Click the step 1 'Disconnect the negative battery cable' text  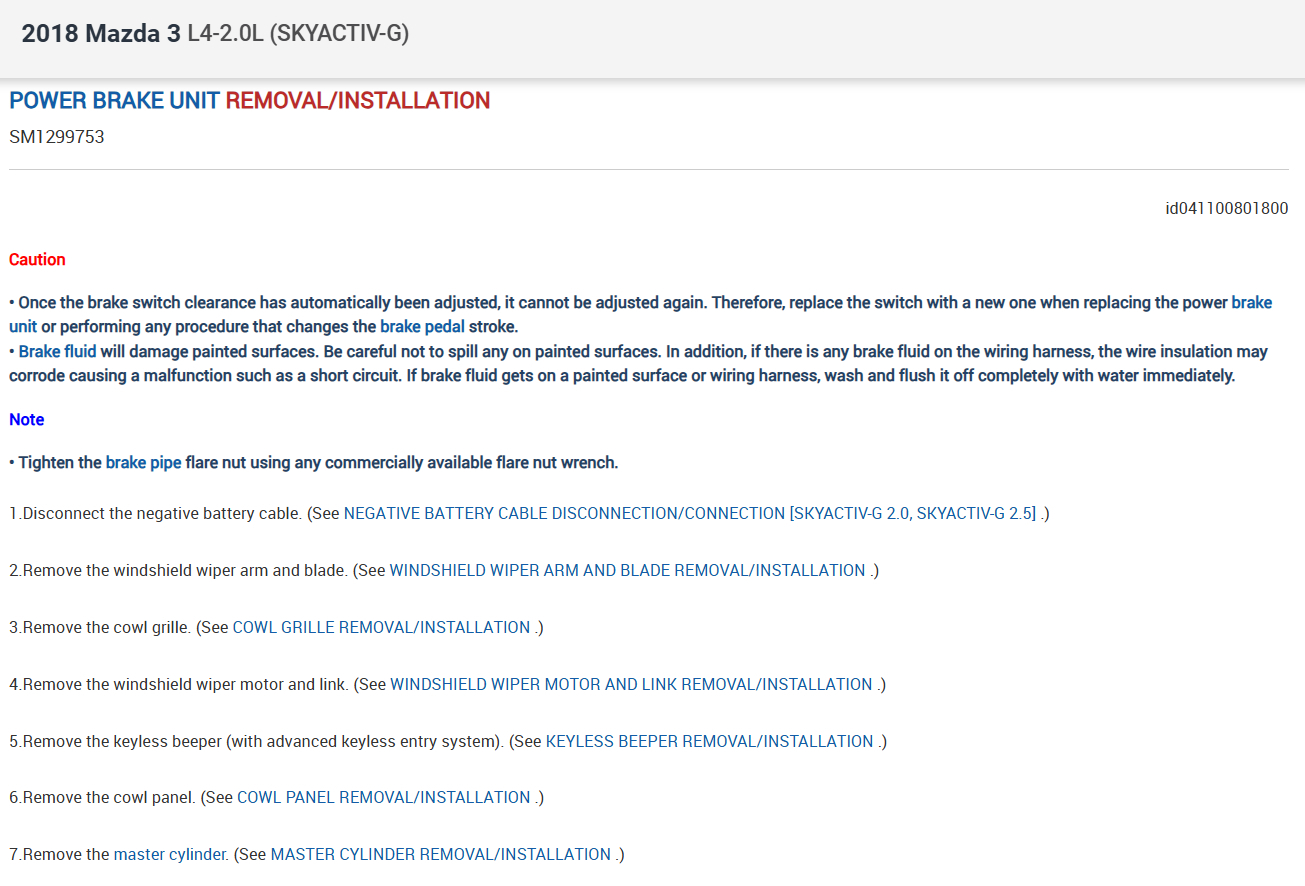click(x=162, y=513)
